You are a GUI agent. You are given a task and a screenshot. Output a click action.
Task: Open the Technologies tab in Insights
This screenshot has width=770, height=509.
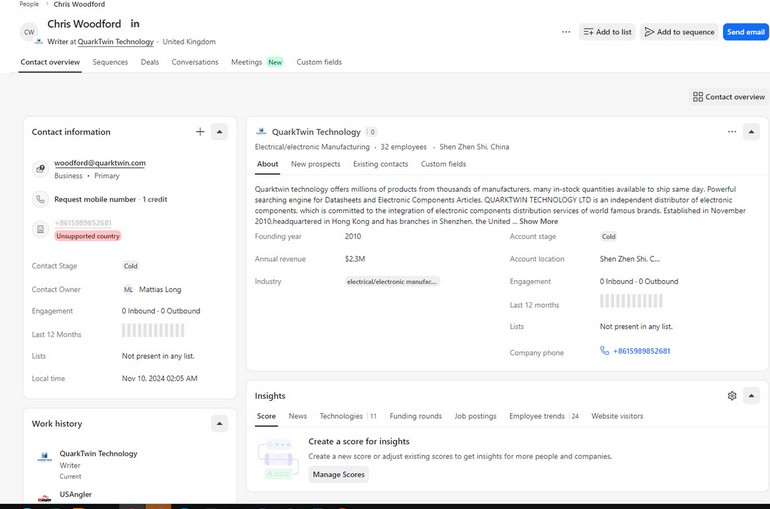click(x=342, y=416)
